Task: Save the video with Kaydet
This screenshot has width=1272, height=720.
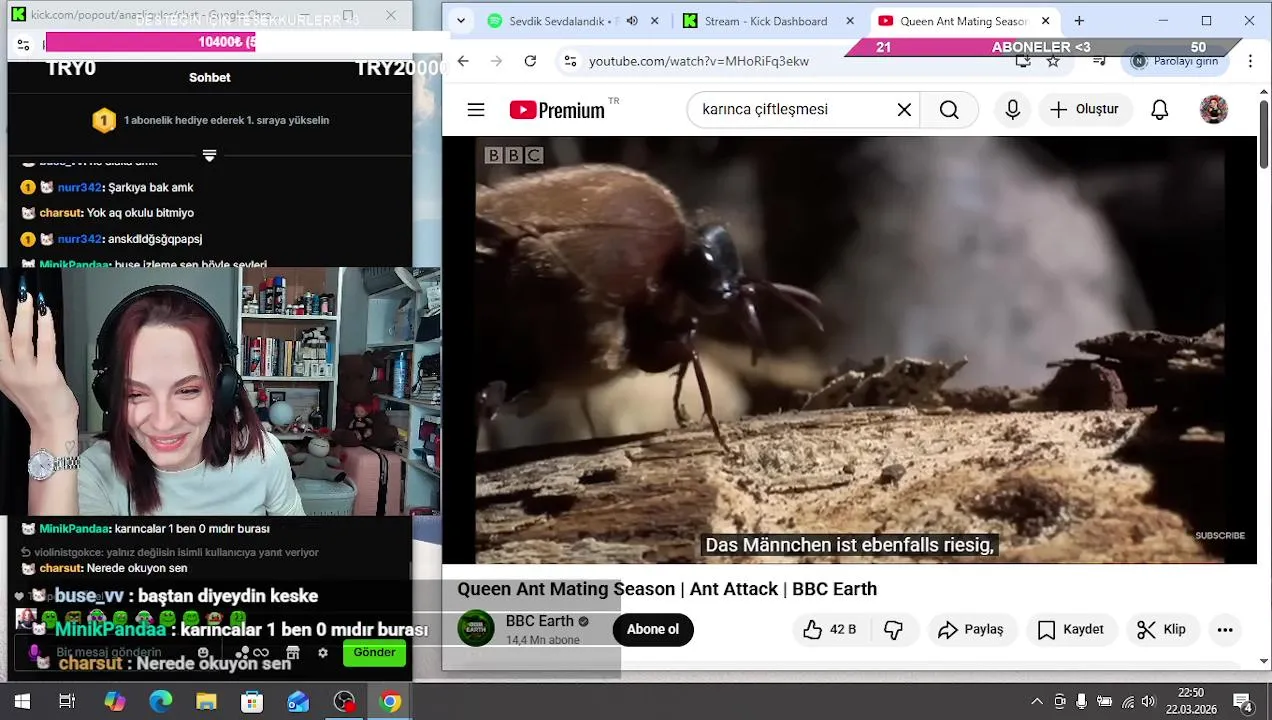Action: [x=1071, y=629]
